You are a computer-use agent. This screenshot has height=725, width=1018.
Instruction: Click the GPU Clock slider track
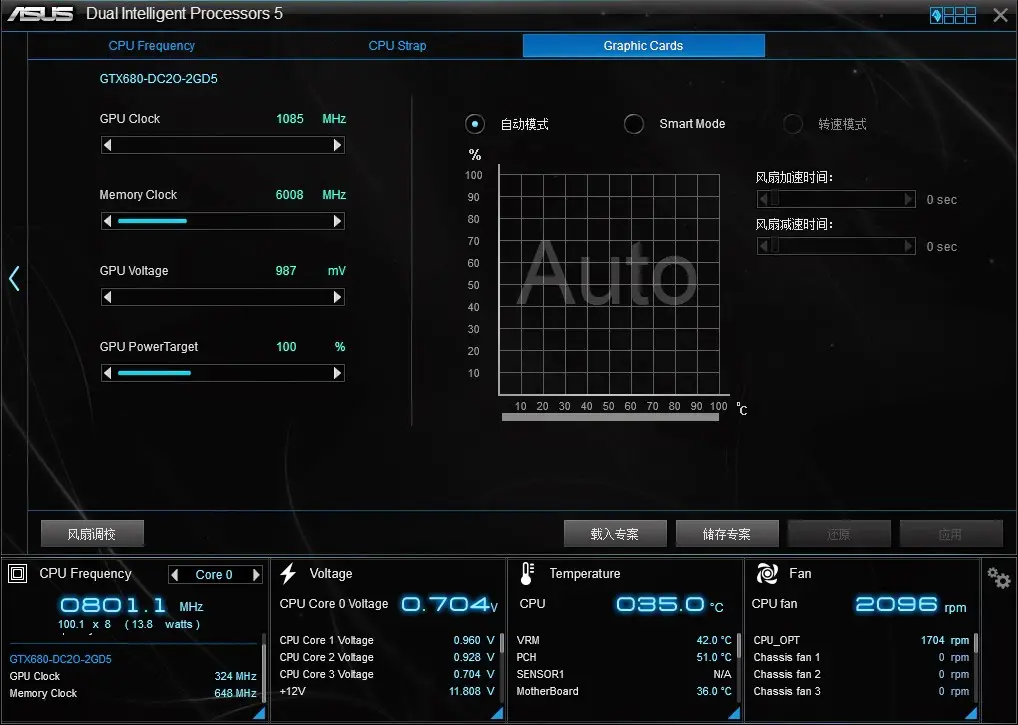click(223, 145)
